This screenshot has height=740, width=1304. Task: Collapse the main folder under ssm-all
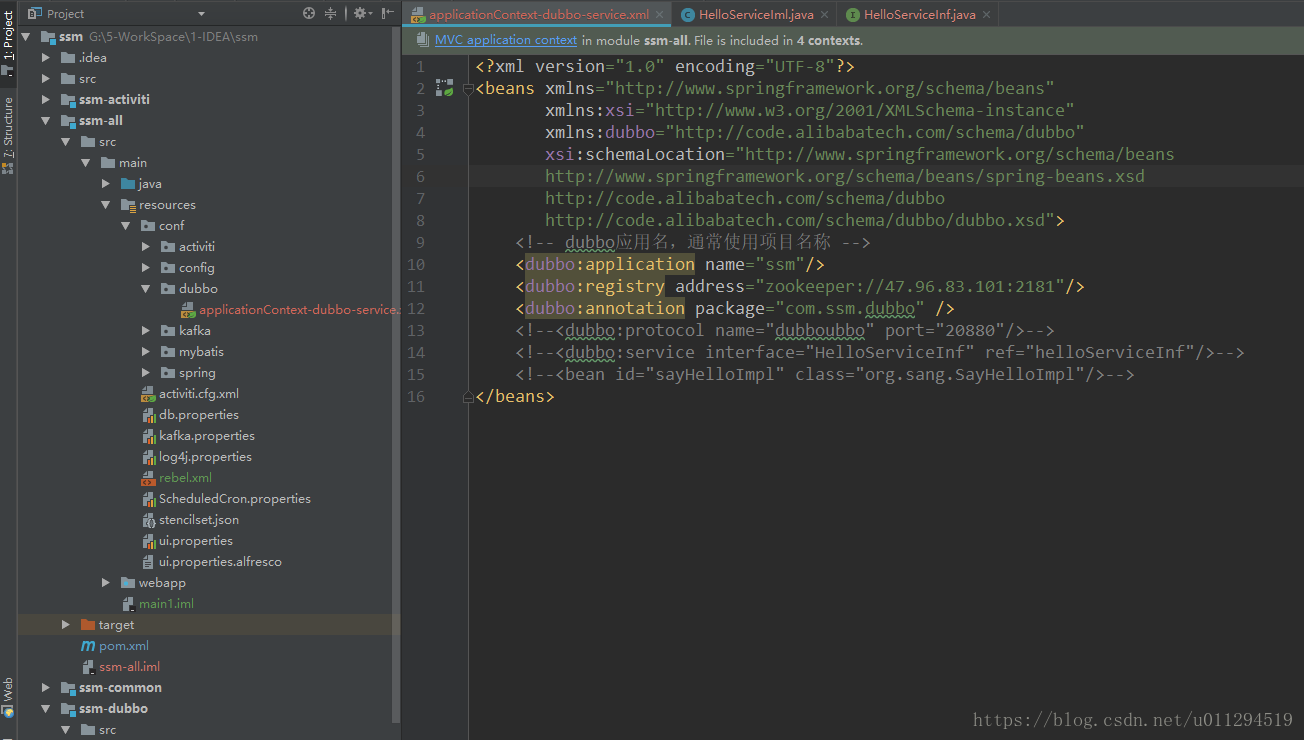pos(86,163)
